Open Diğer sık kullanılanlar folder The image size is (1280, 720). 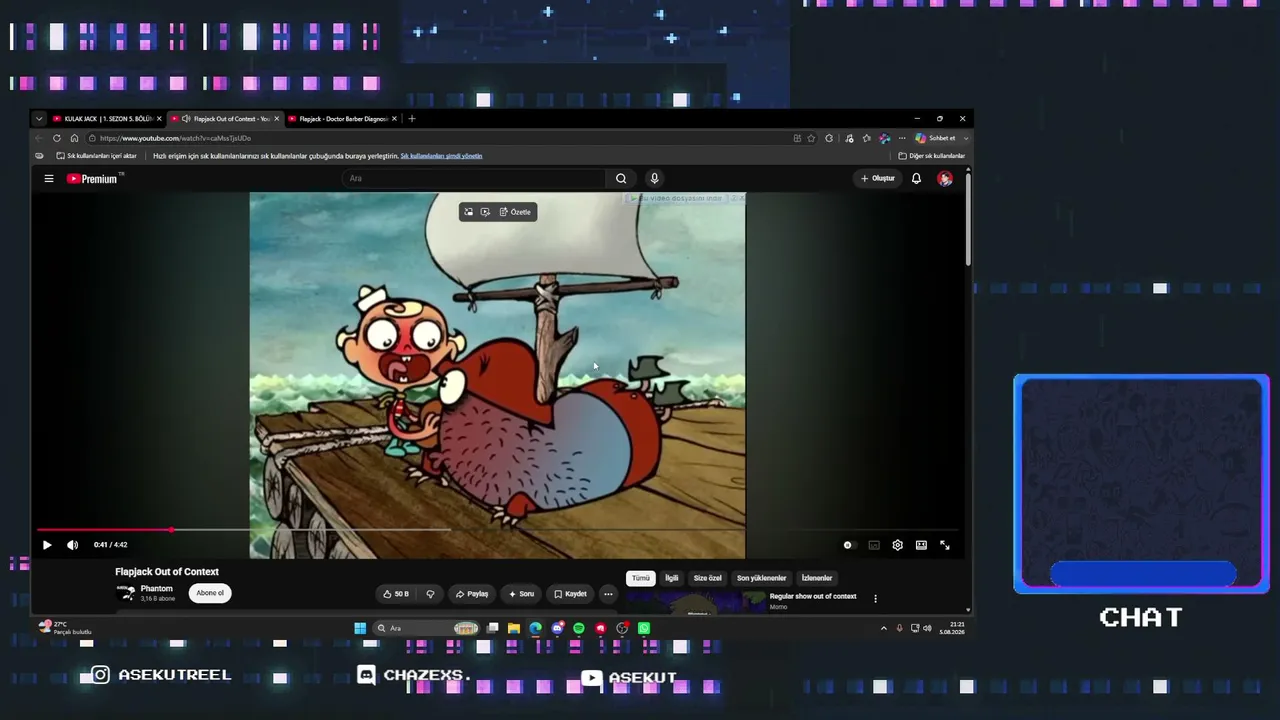[932, 156]
